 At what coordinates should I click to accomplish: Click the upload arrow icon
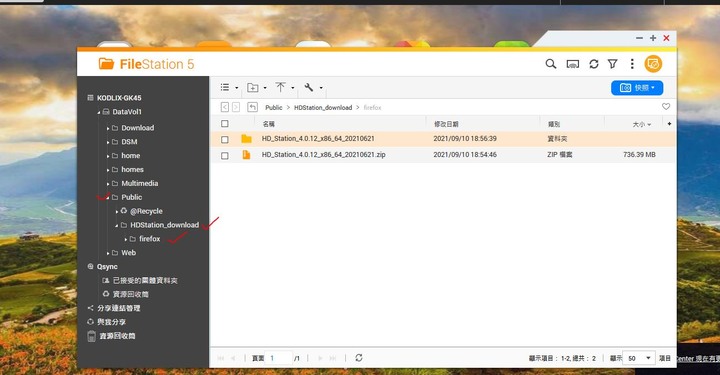[x=280, y=87]
